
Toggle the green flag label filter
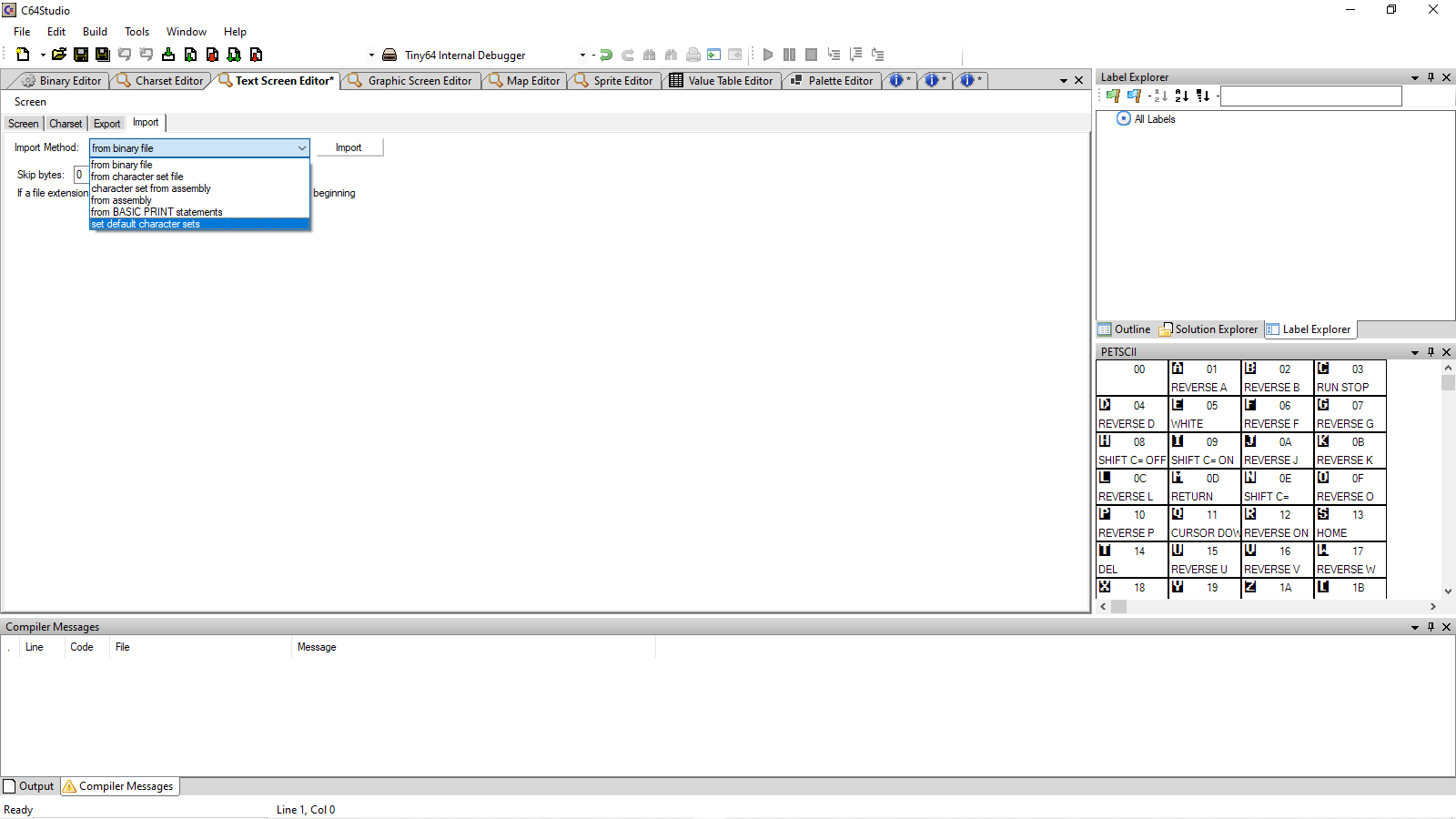(1113, 96)
